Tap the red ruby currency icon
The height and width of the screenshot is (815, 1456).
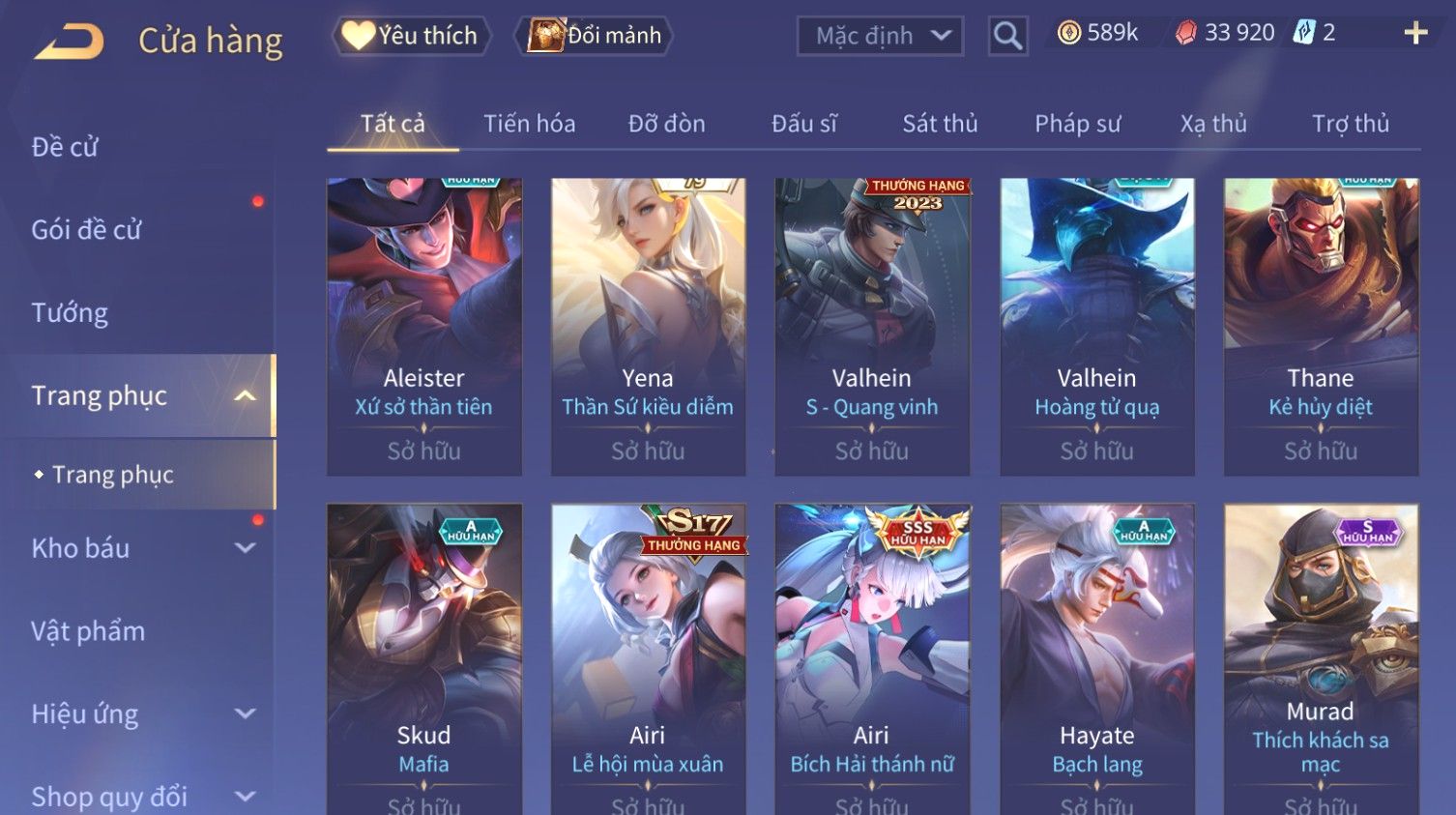coord(1185,33)
